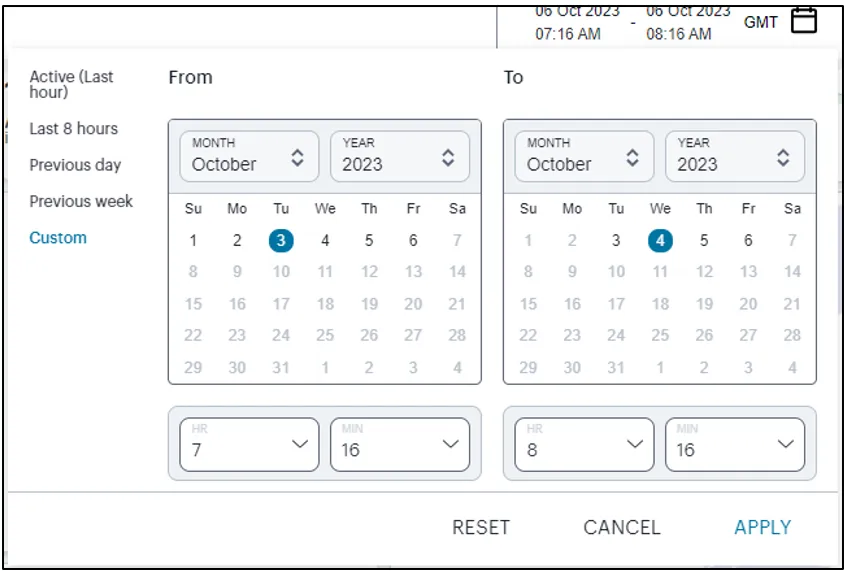Choose the Last 8 hours preset

pos(73,129)
